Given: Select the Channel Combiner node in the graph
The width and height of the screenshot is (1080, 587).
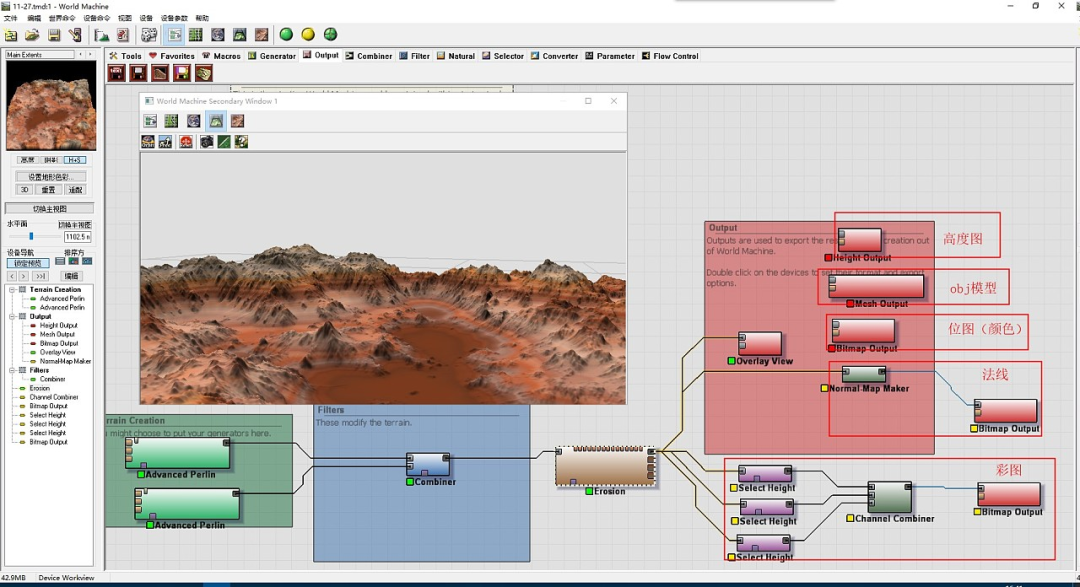Looking at the screenshot, I should pos(889,497).
